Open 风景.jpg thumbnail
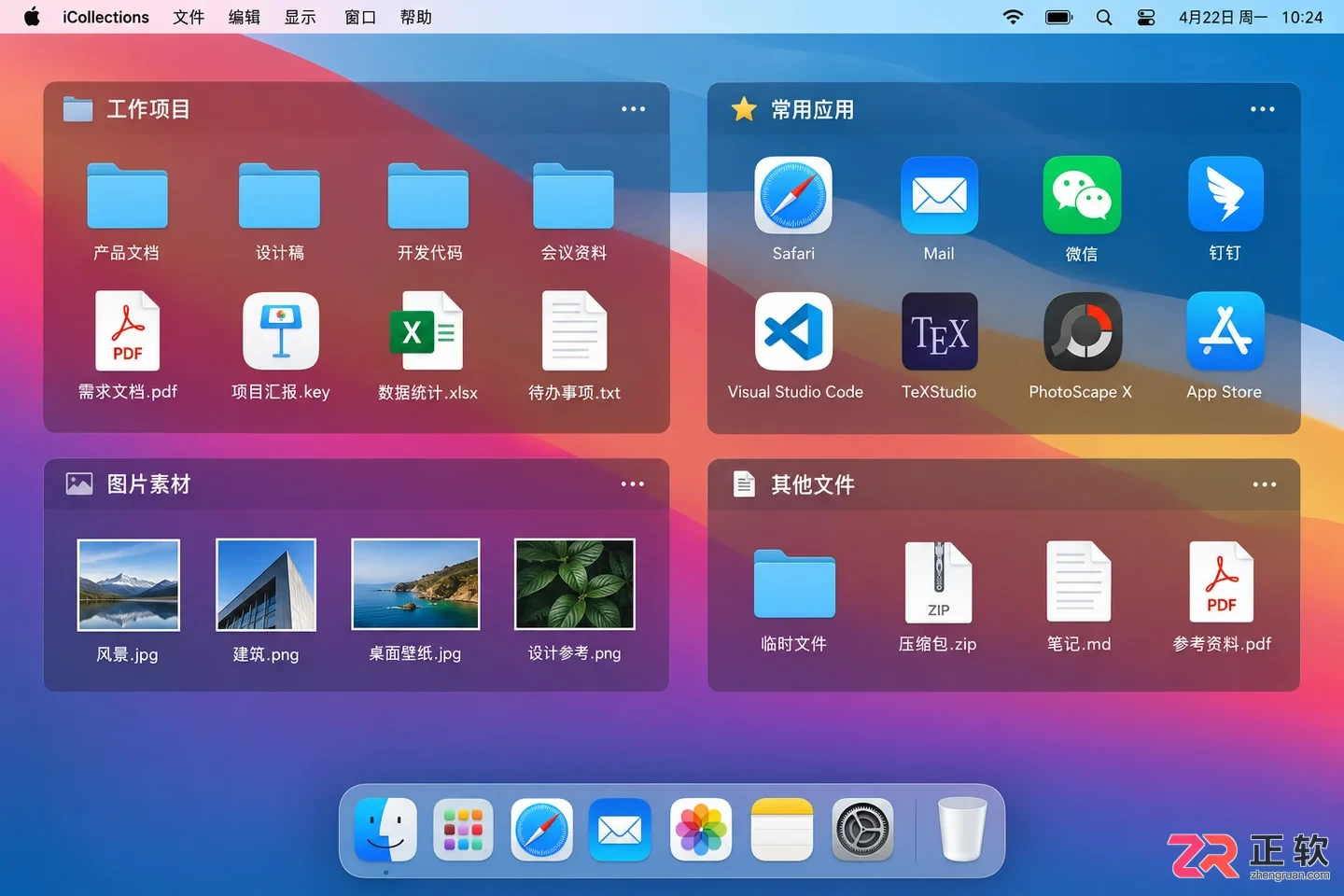Viewport: 1344px width, 896px height. (128, 585)
